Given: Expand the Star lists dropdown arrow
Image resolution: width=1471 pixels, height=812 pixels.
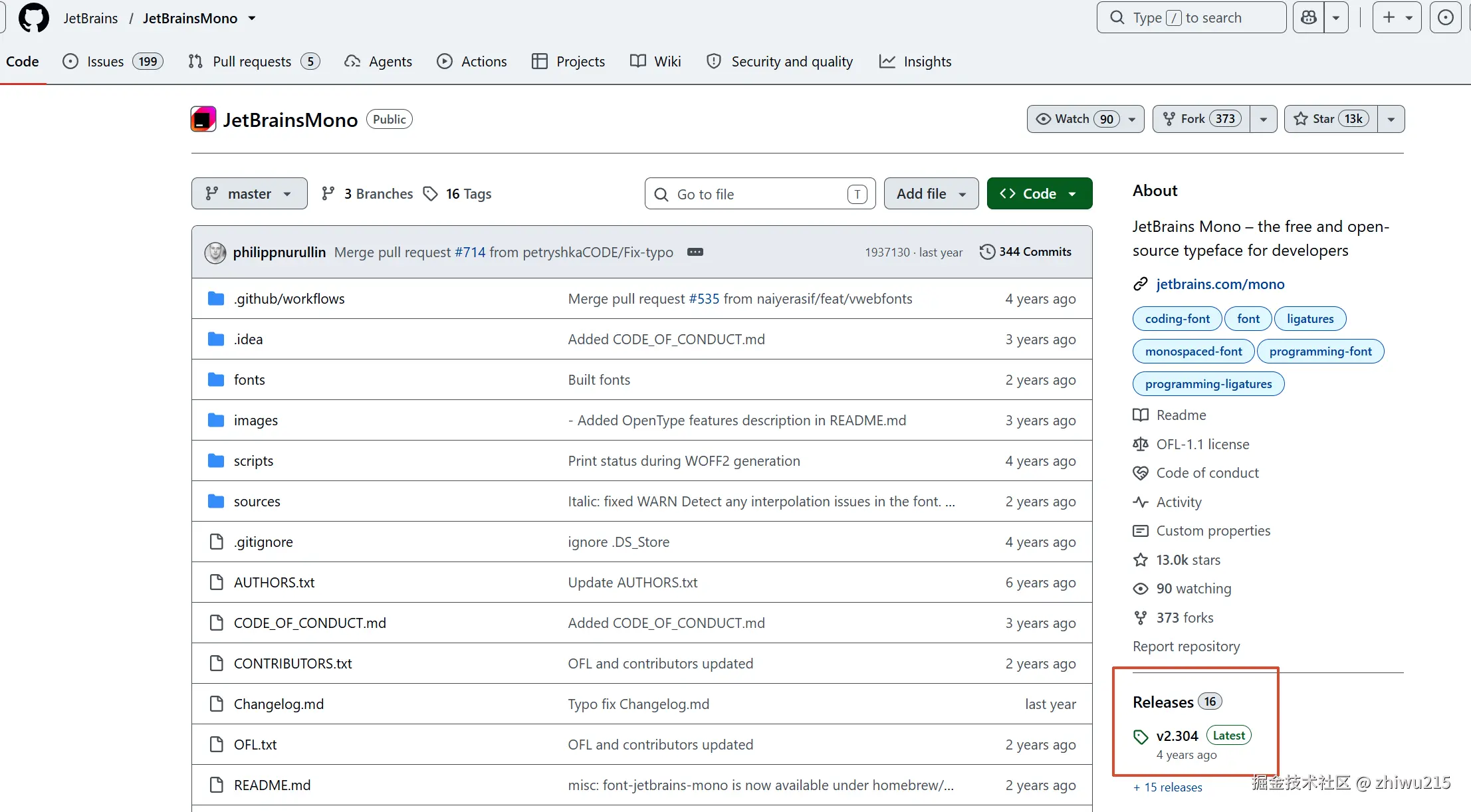Looking at the screenshot, I should pyautogui.click(x=1391, y=119).
